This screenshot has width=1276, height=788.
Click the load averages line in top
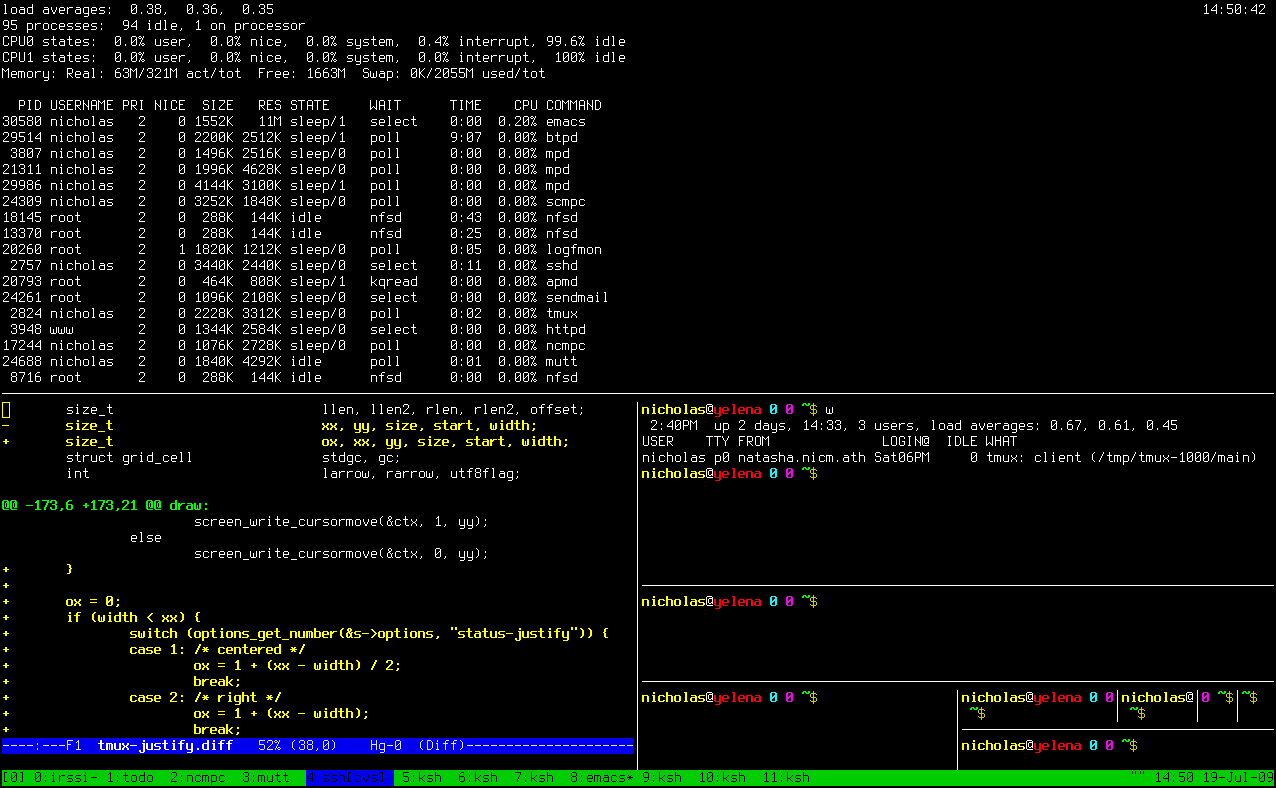[x=138, y=9]
